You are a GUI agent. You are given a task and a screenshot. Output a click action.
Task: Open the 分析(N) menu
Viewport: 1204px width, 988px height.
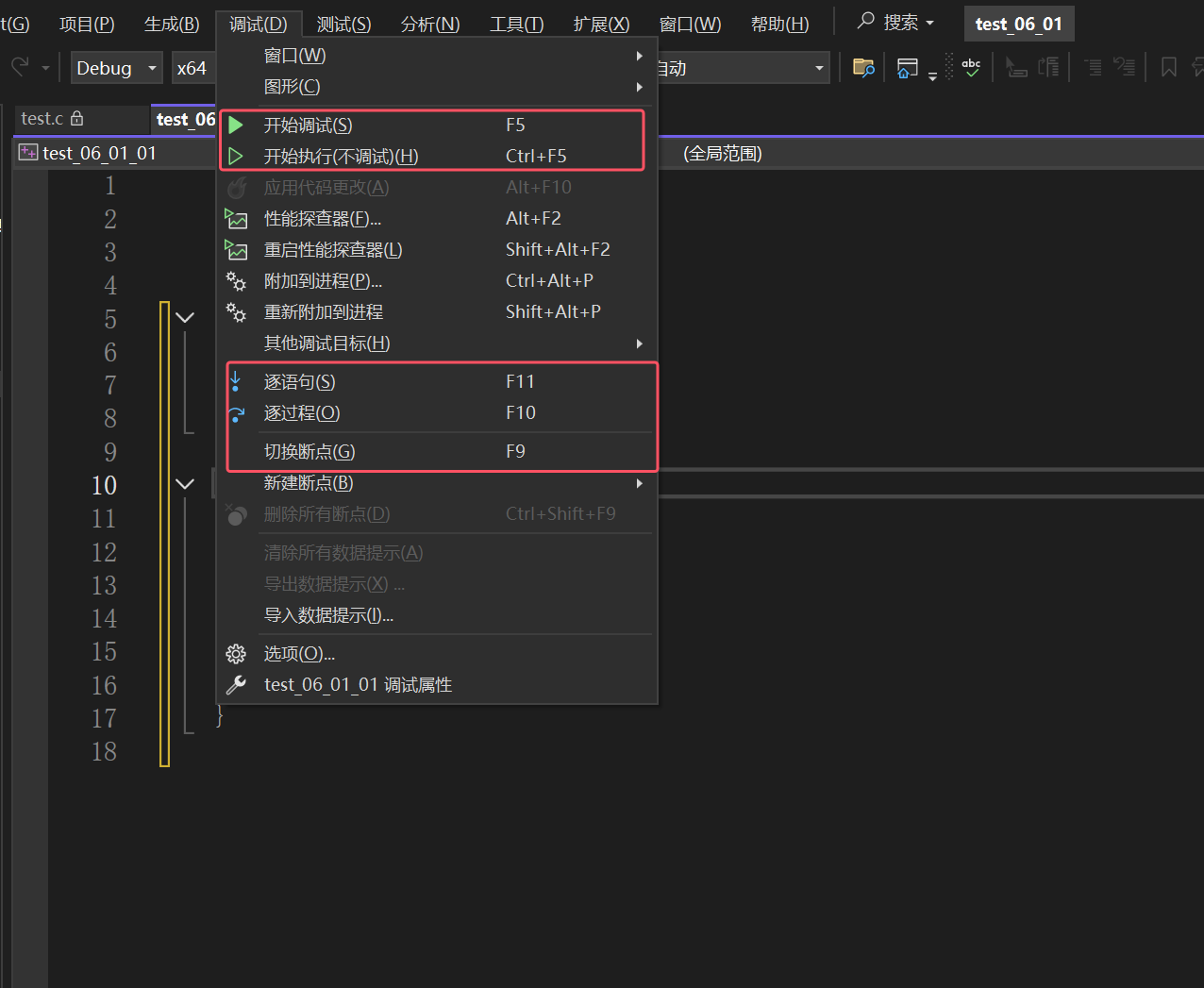tap(430, 24)
